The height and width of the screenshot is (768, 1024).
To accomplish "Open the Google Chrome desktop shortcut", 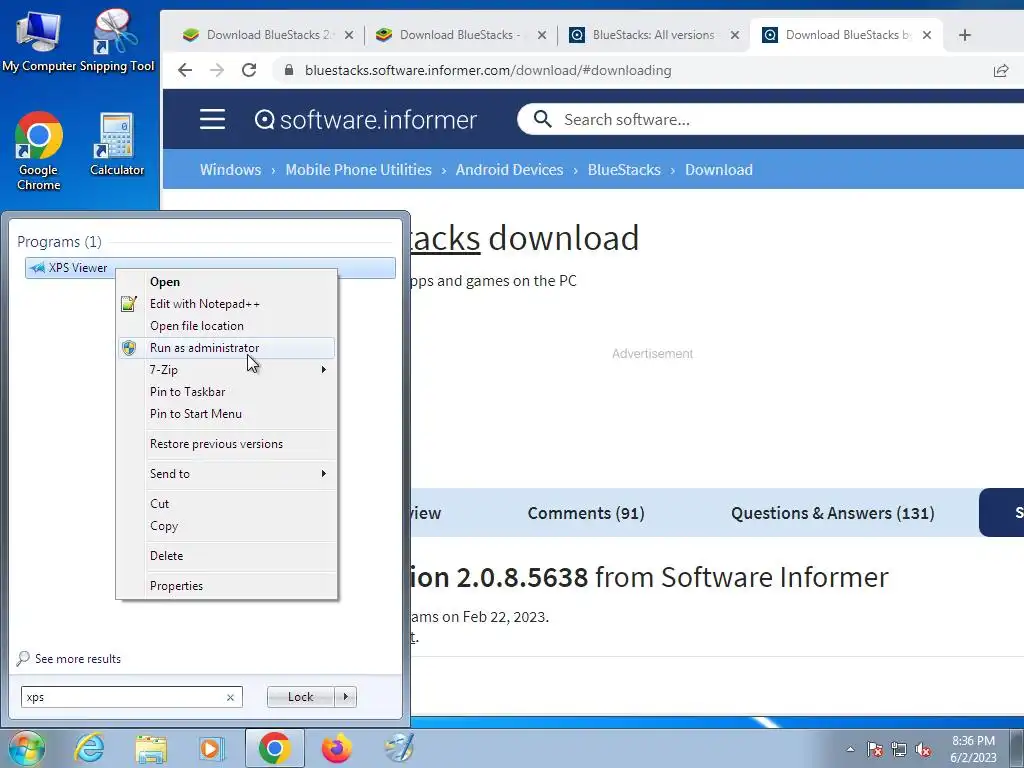I will point(39,152).
